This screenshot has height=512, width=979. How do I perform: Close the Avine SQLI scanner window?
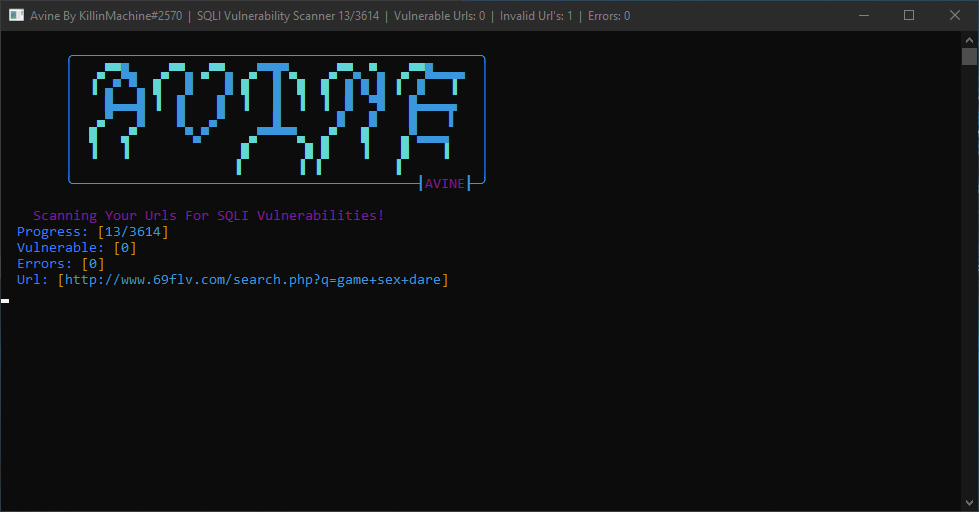coord(955,16)
